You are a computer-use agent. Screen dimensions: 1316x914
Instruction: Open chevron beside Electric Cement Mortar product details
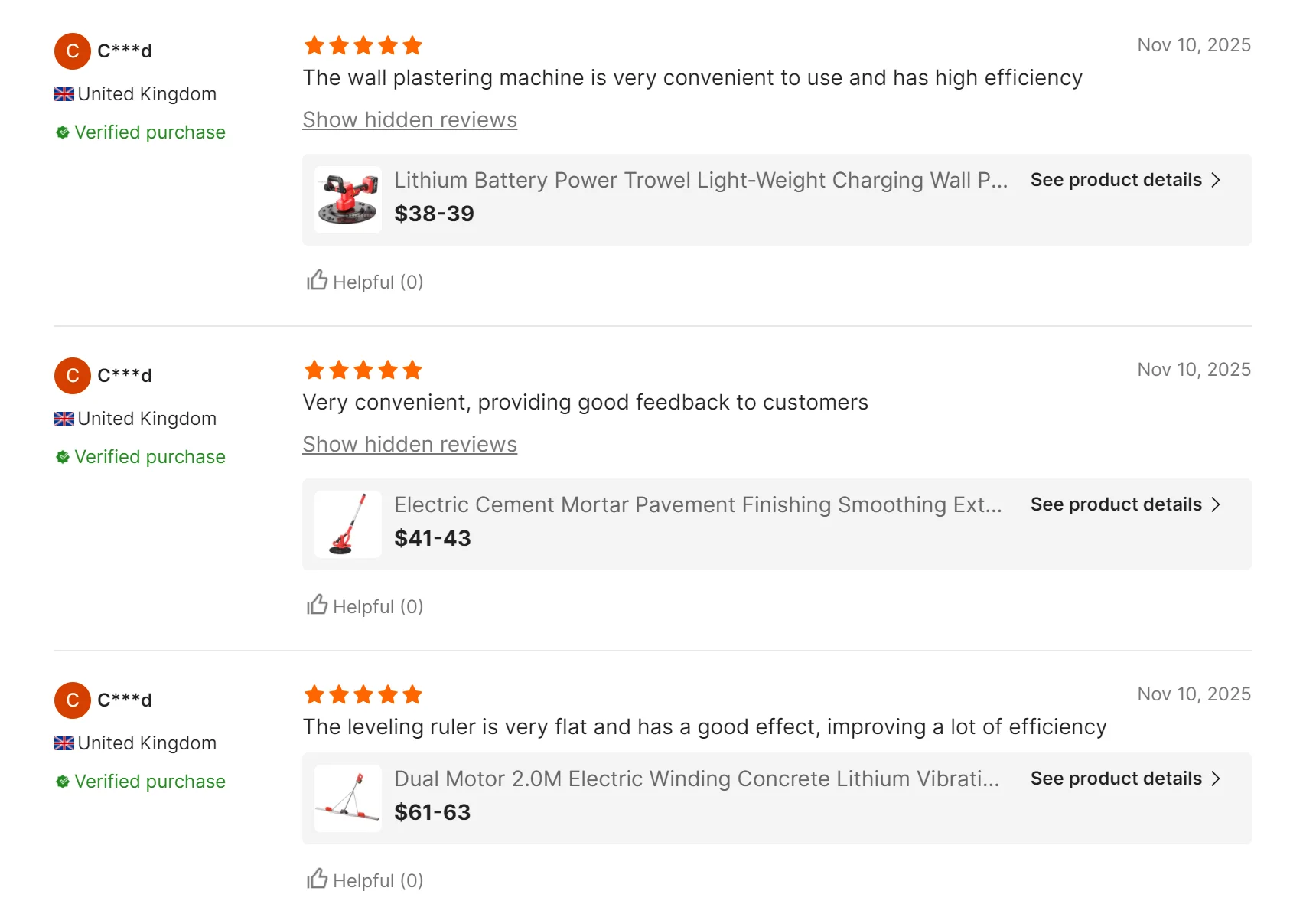point(1216,504)
